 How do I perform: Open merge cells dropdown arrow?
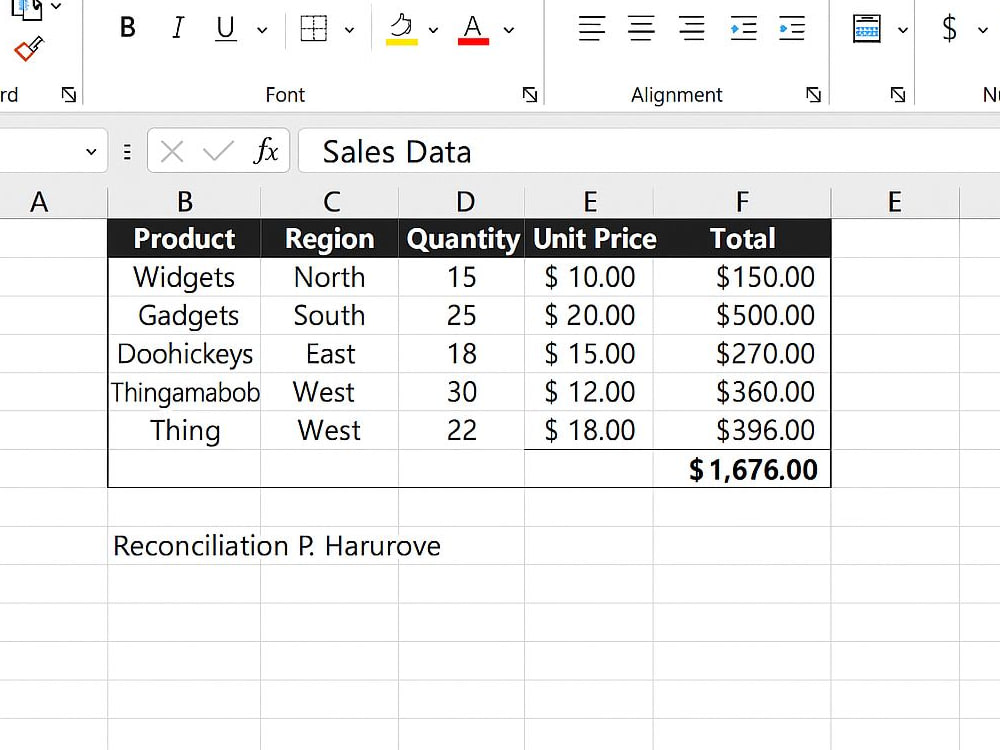pyautogui.click(x=903, y=29)
